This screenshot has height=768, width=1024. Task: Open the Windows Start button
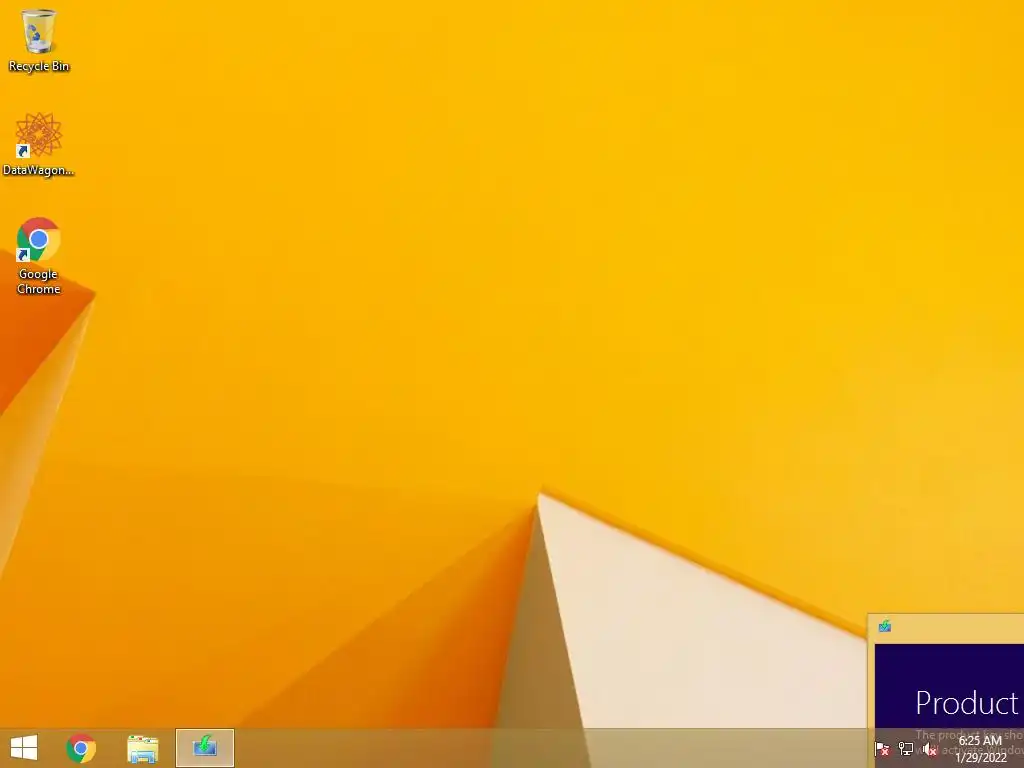pos(24,748)
